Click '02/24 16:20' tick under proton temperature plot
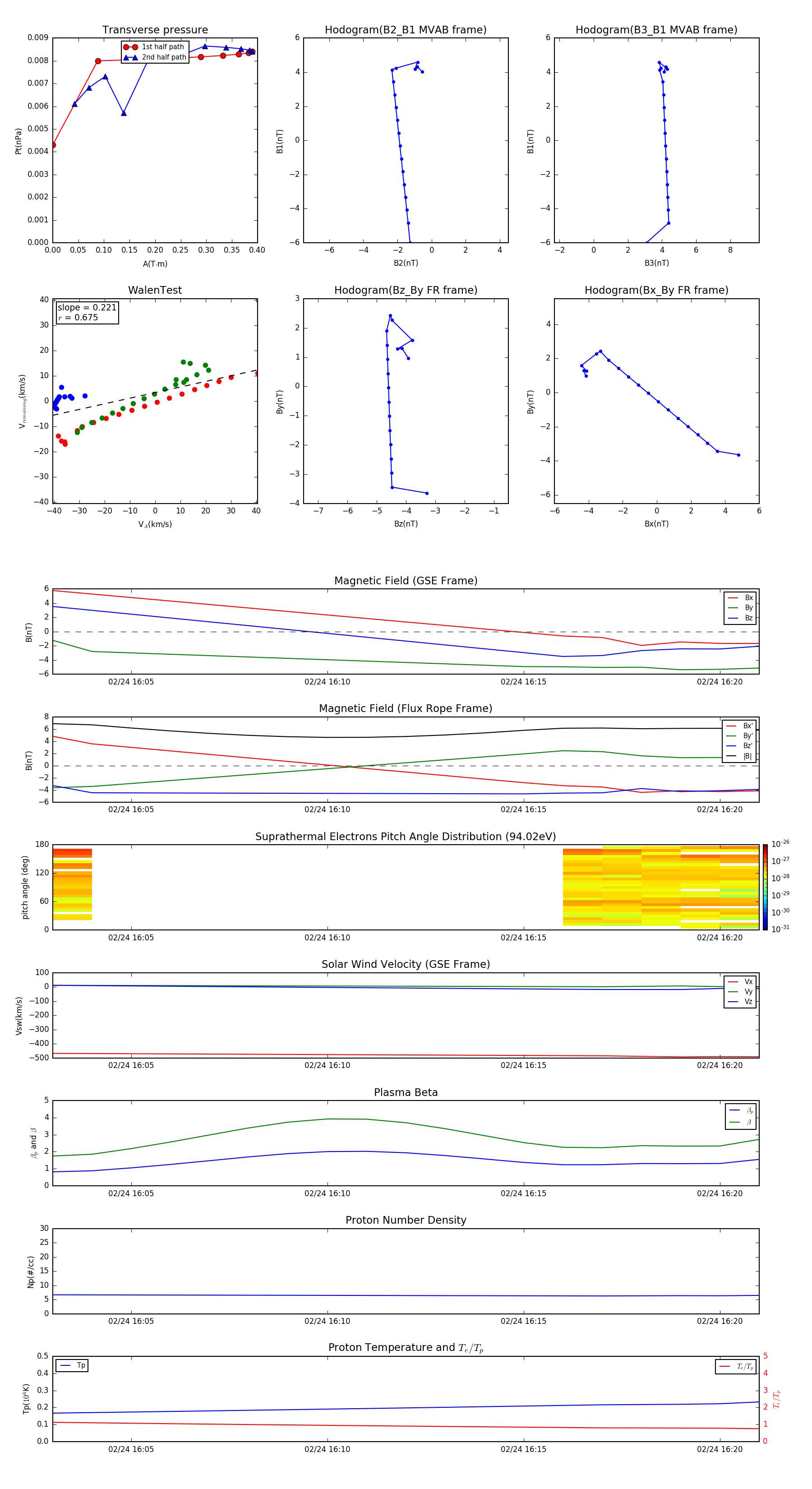Screen dimensions: 812x1489 click(x=720, y=1449)
